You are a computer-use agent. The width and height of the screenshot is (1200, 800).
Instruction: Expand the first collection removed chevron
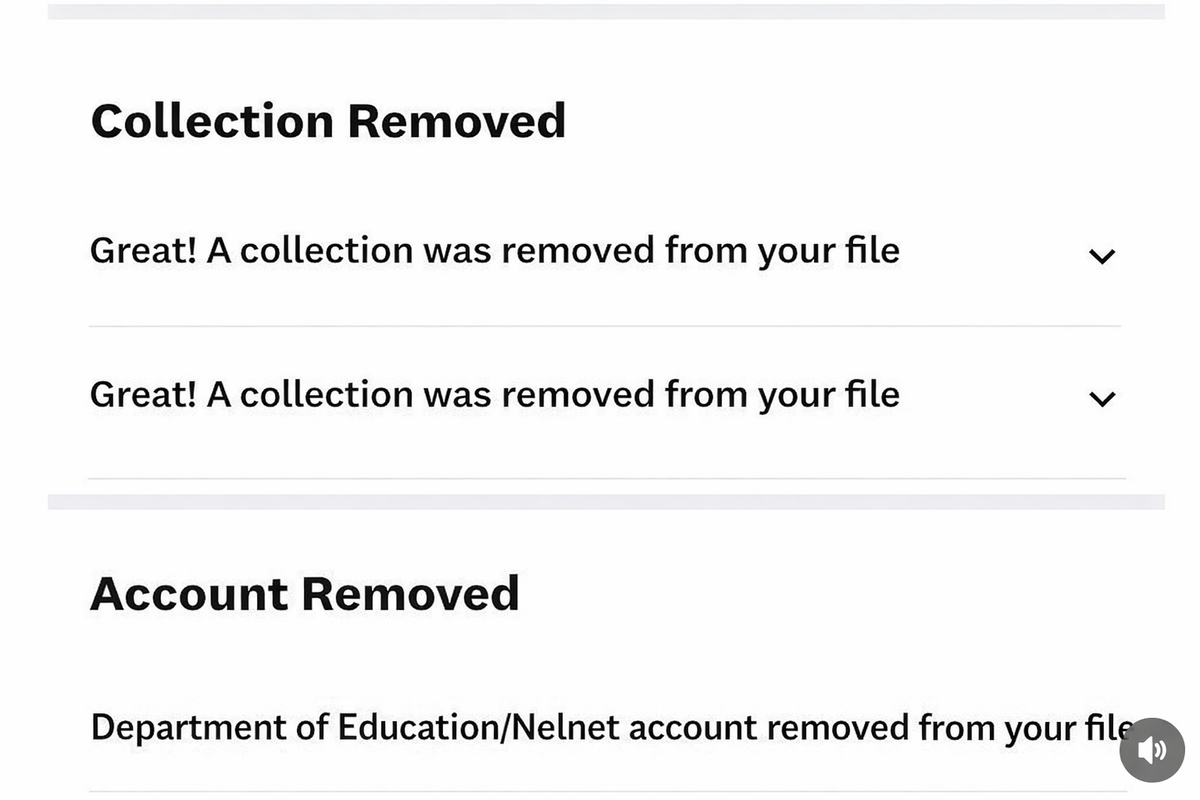[x=1102, y=256]
